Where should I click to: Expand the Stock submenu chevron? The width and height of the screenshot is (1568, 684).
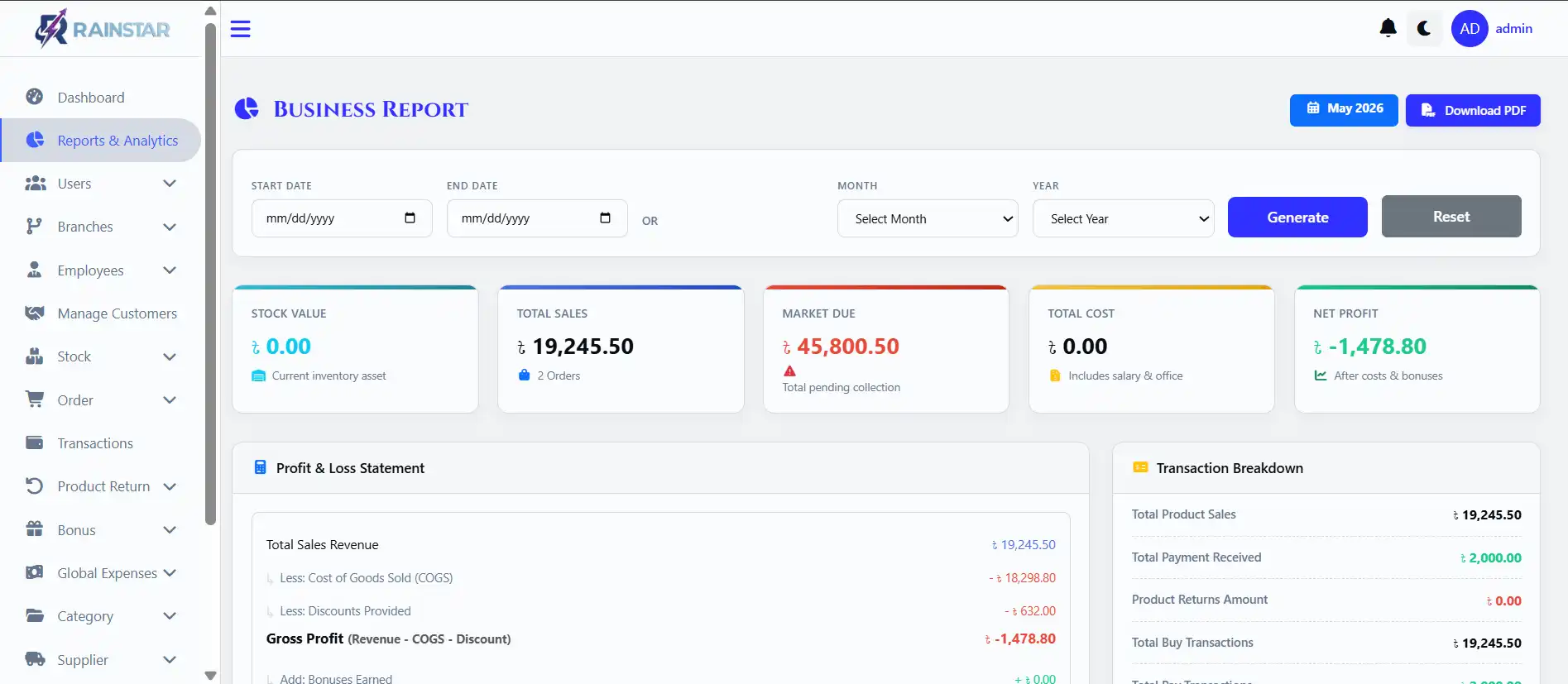[x=170, y=356]
